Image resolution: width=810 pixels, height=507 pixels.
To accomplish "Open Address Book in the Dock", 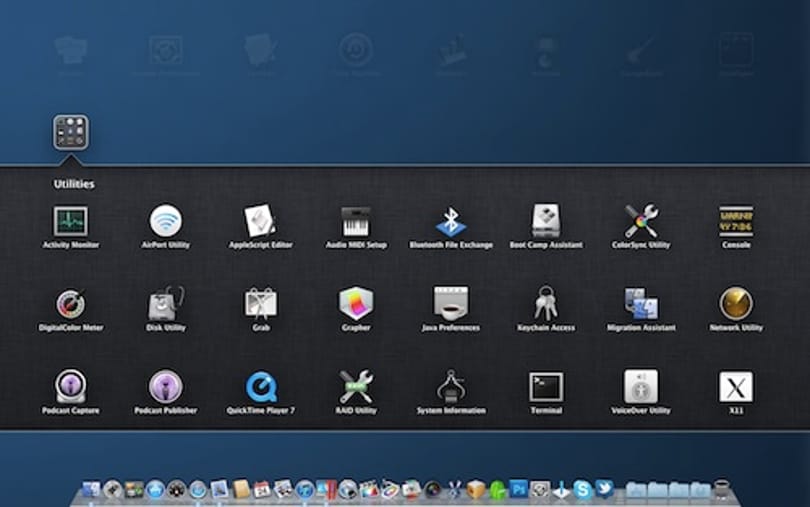I will (241, 489).
